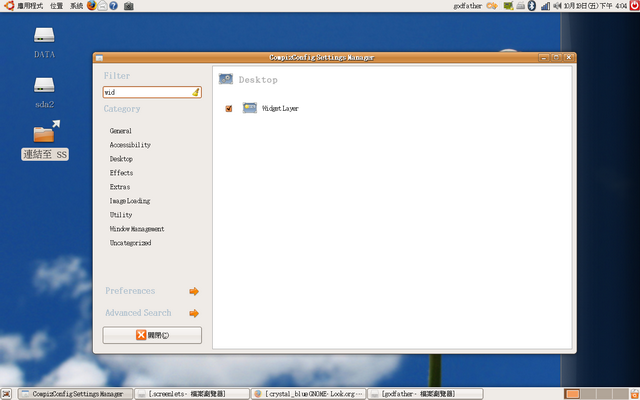640x400 pixels.
Task: Clear filter with the broom icon
Action: (x=196, y=92)
